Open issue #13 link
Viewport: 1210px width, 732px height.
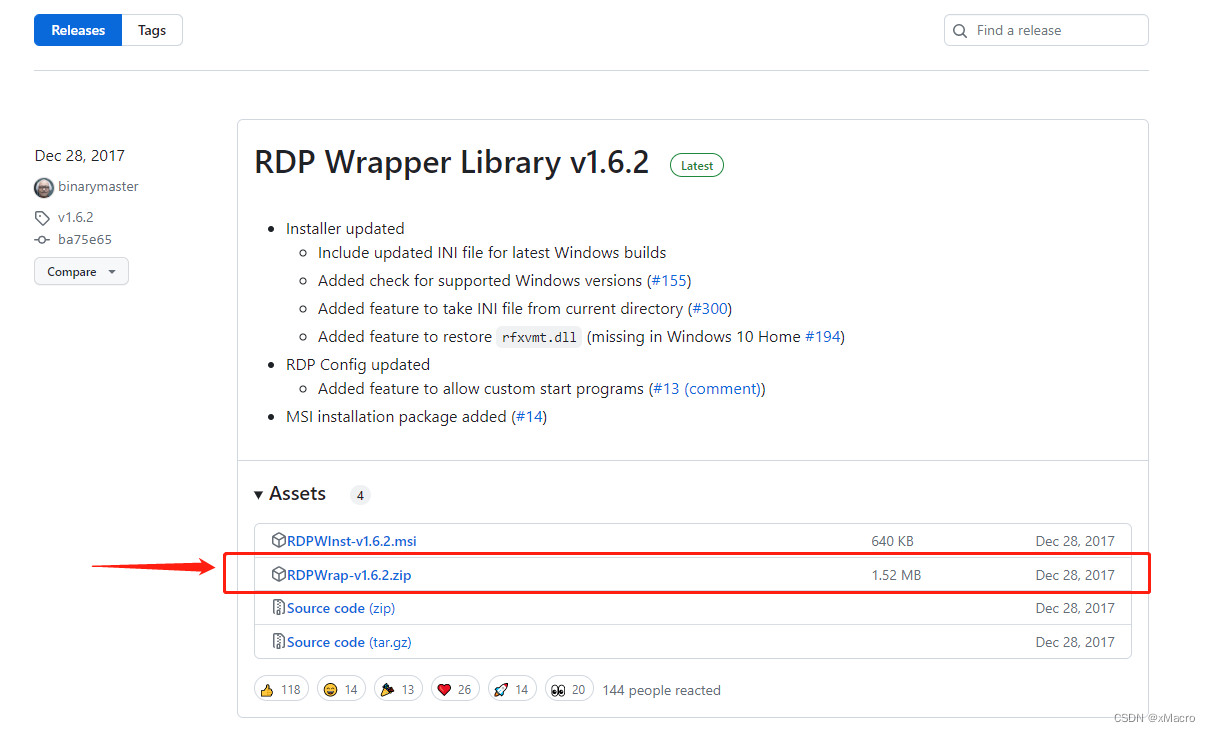click(x=666, y=389)
